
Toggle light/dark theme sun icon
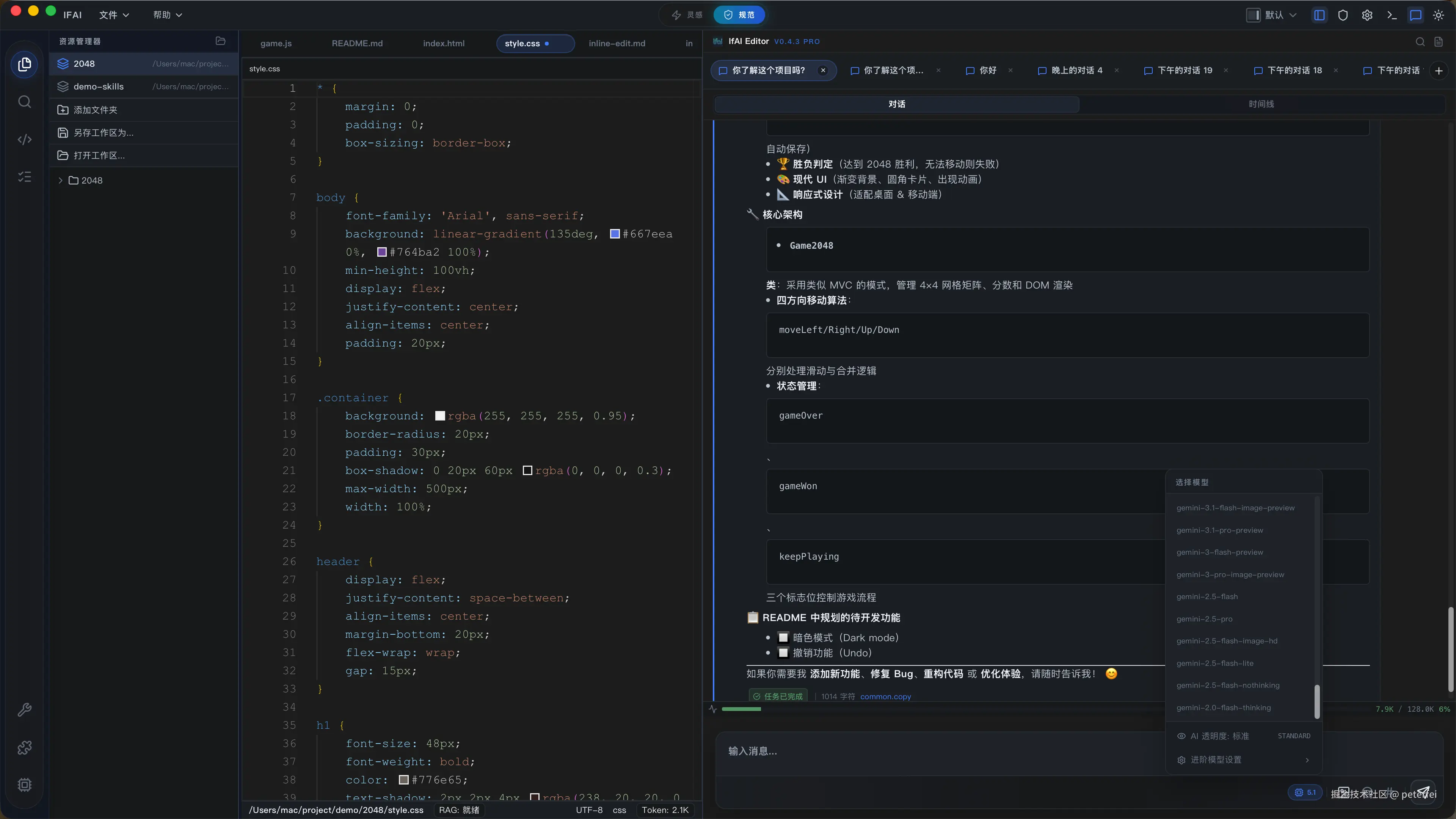point(1439,15)
